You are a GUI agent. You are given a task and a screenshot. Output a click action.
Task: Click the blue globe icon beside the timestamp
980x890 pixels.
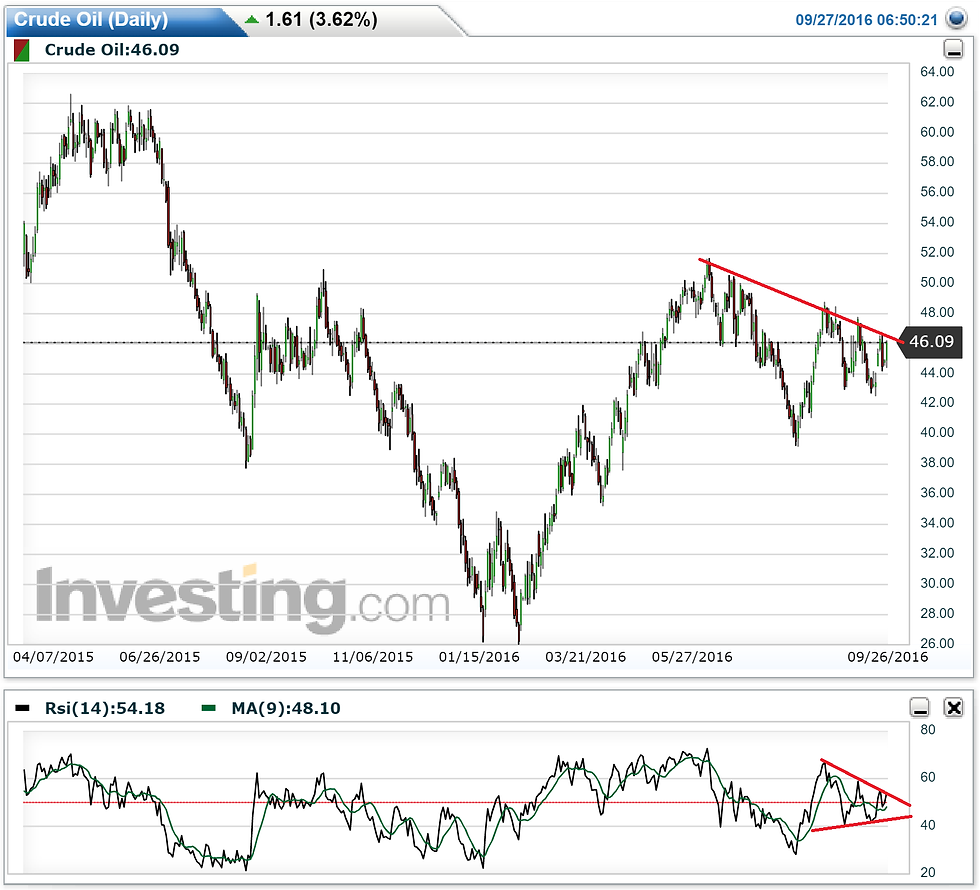[956, 19]
